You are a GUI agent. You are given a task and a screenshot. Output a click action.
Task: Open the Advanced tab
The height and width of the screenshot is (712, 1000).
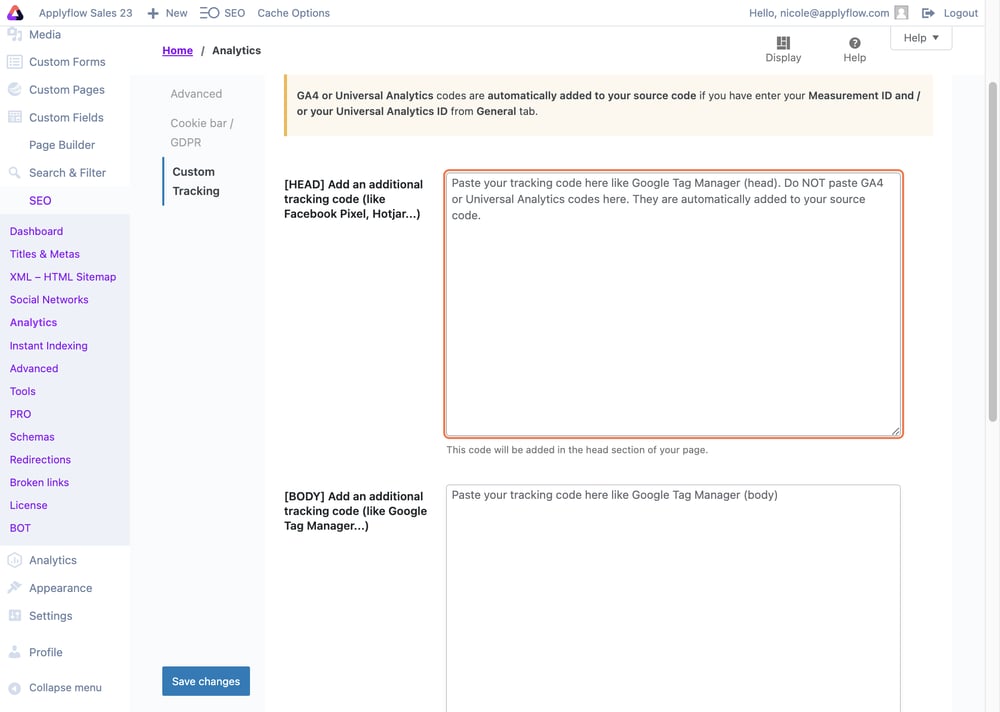pyautogui.click(x=195, y=93)
